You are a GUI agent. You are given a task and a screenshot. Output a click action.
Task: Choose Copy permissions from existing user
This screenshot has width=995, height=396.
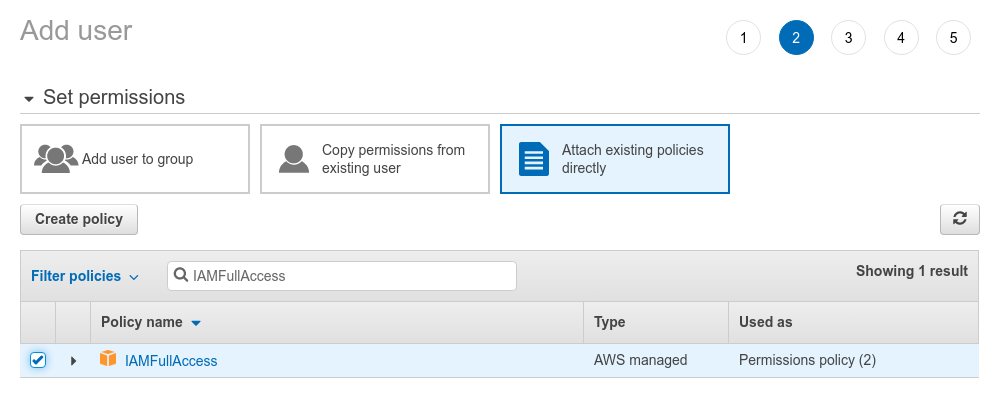(x=375, y=159)
